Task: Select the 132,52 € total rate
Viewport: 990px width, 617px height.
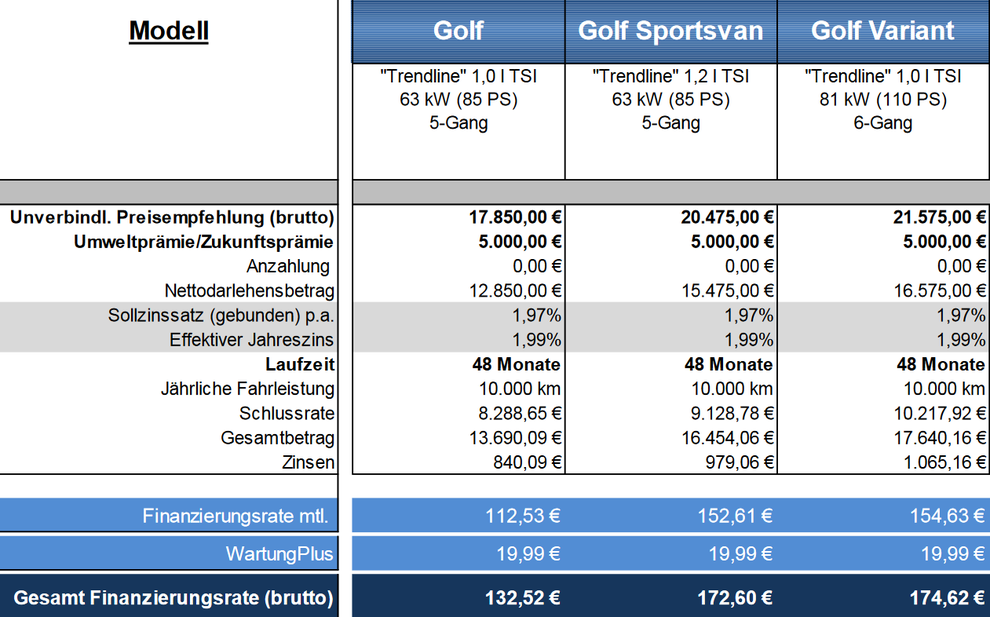Action: tap(523, 597)
